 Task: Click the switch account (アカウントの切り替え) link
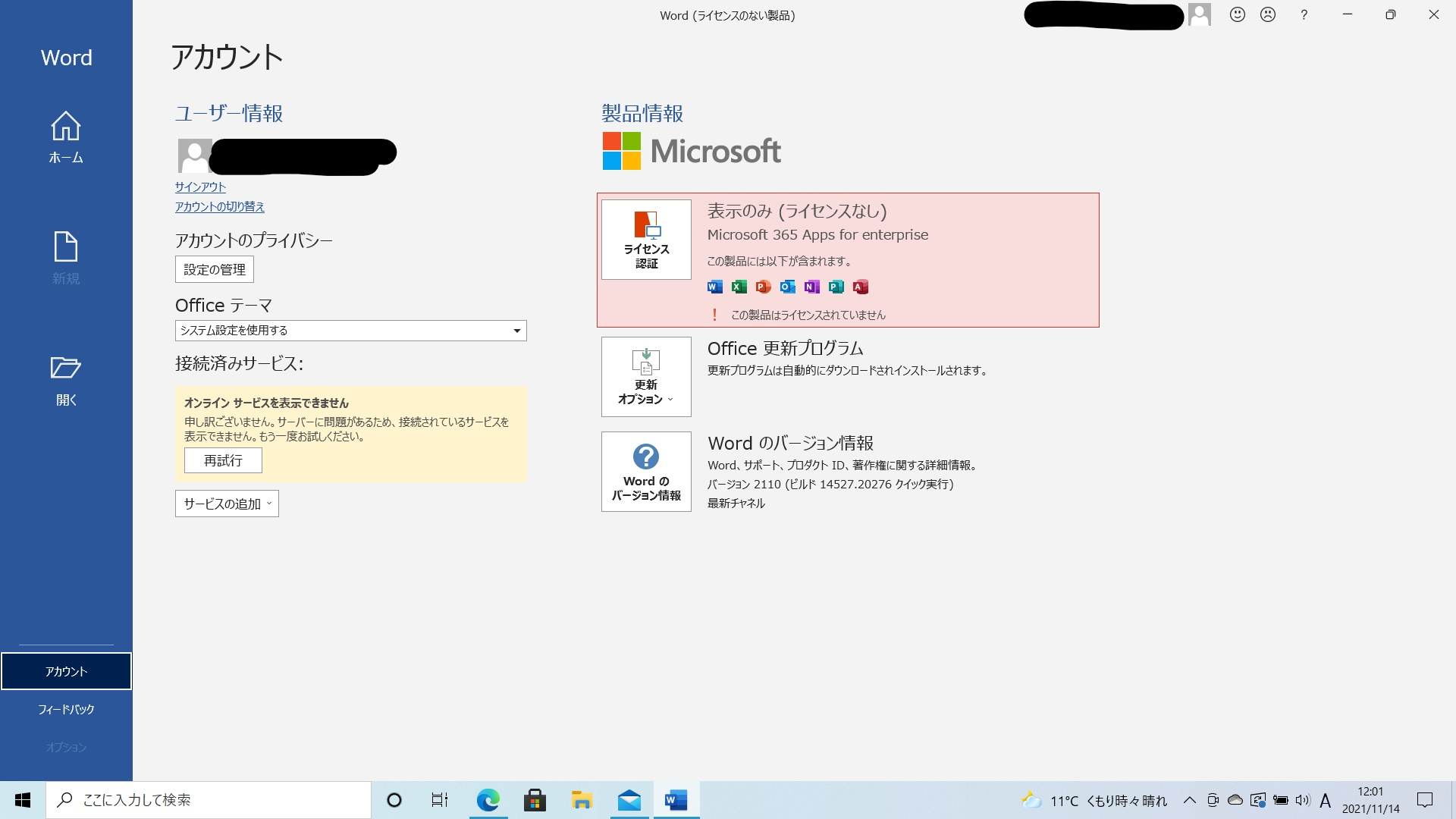219,206
